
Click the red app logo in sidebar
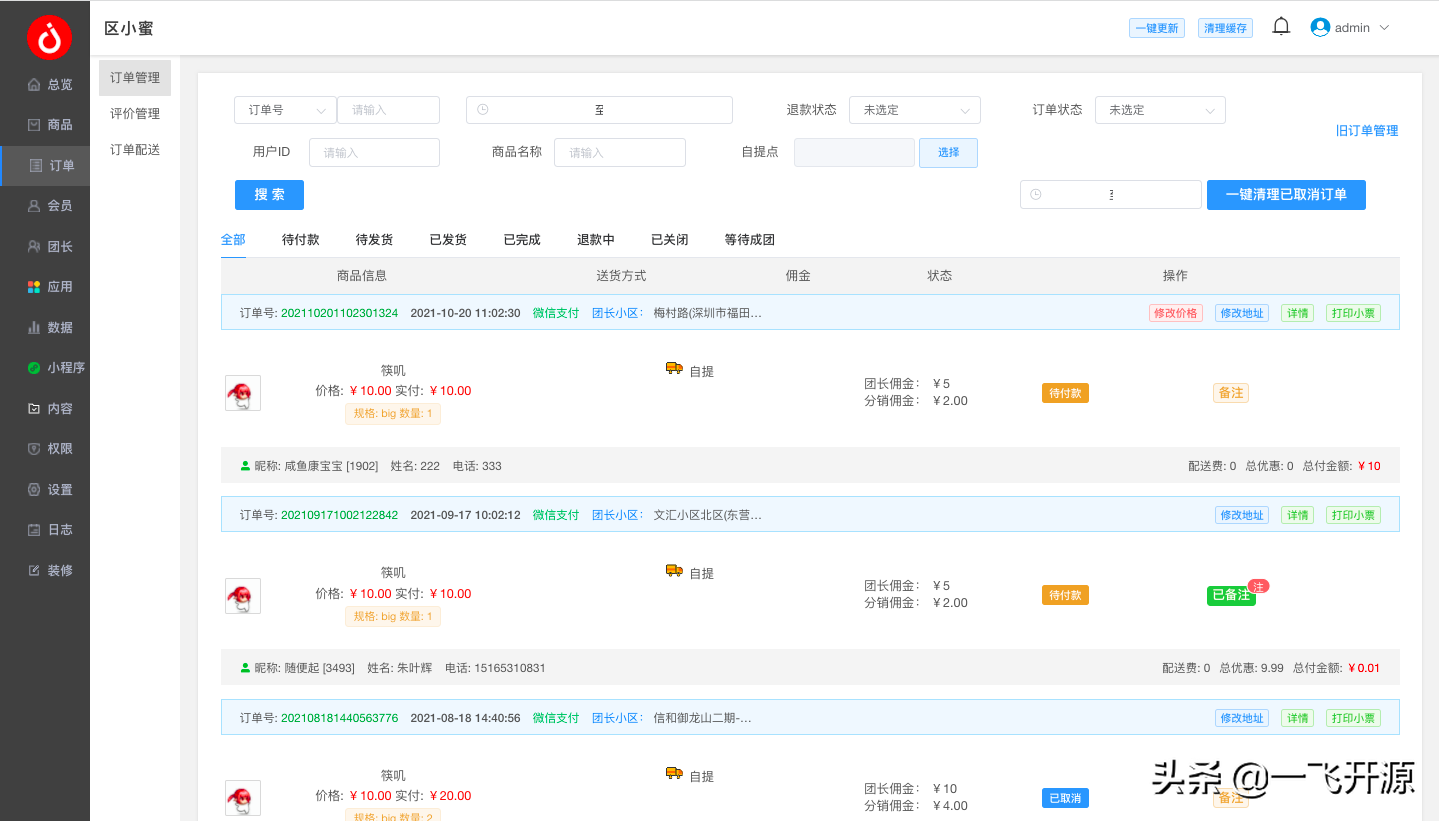(x=49, y=37)
